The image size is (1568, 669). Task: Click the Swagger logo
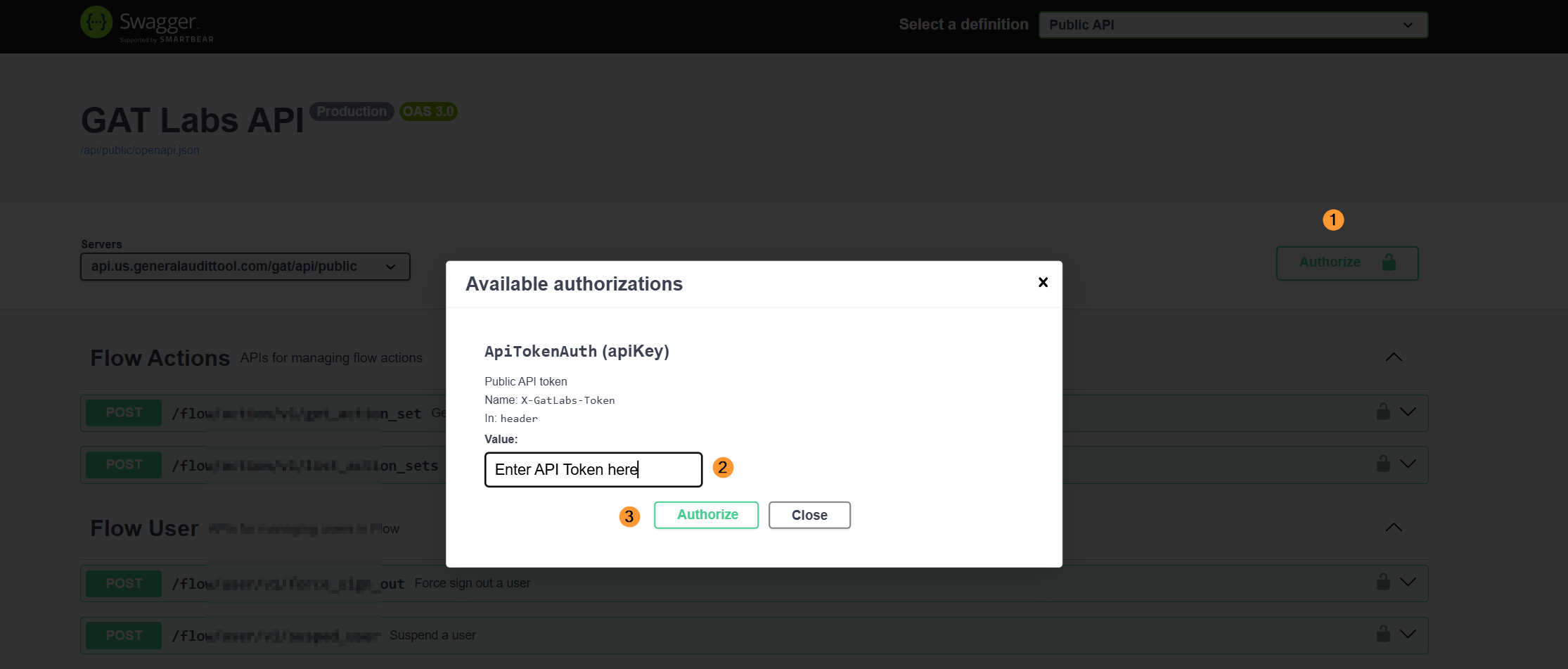coord(147,25)
